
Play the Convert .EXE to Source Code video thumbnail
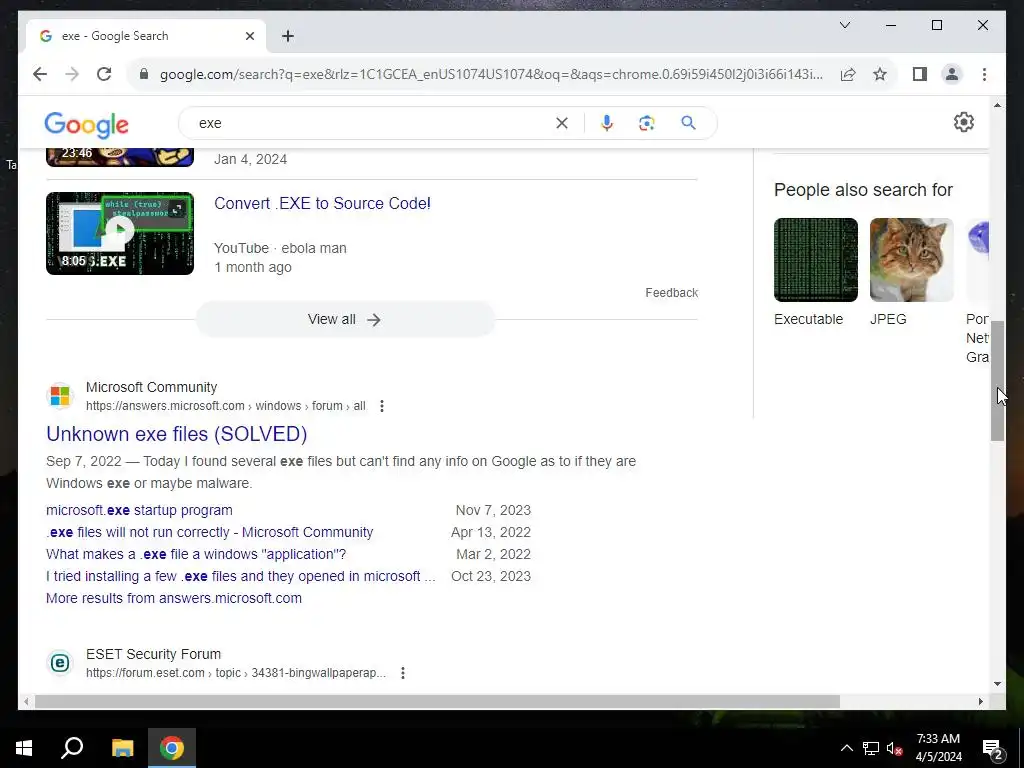pos(120,233)
